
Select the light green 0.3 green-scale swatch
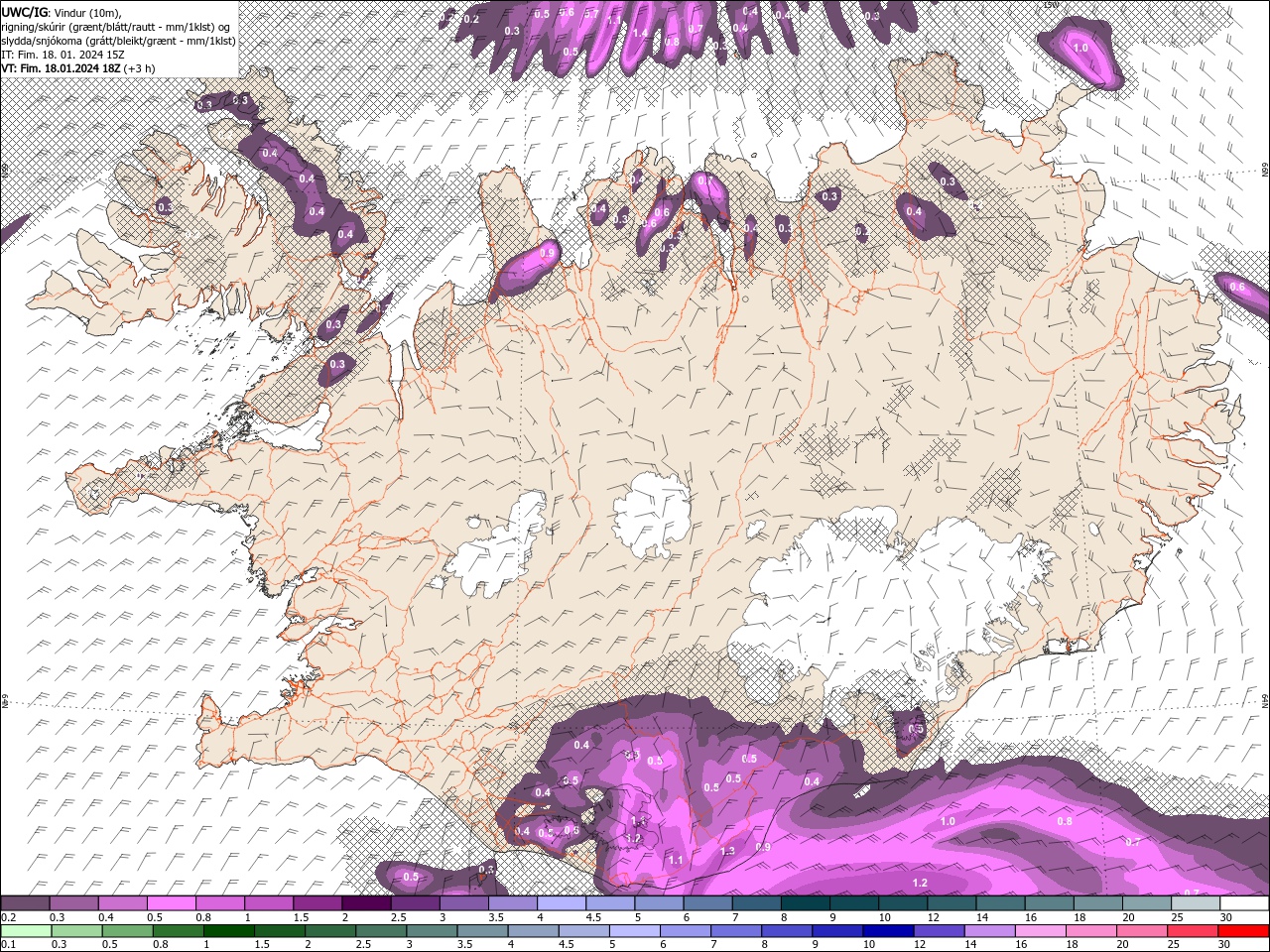76,931
